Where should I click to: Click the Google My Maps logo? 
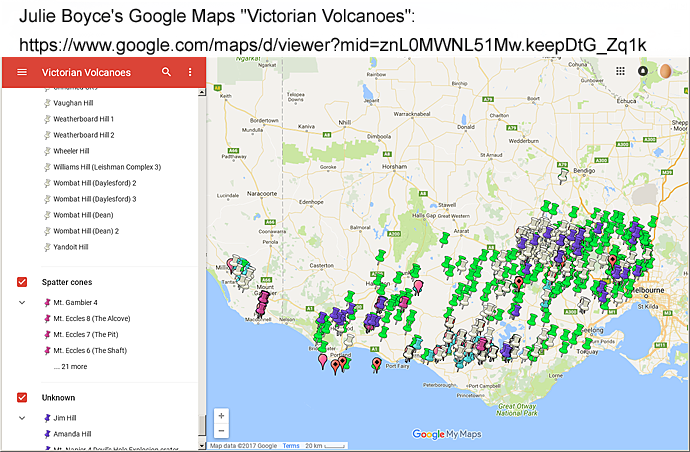pyautogui.click(x=447, y=434)
